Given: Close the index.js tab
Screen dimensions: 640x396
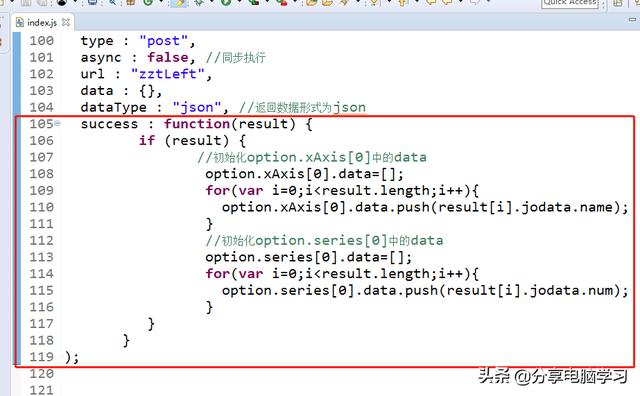Looking at the screenshot, I should coord(66,22).
